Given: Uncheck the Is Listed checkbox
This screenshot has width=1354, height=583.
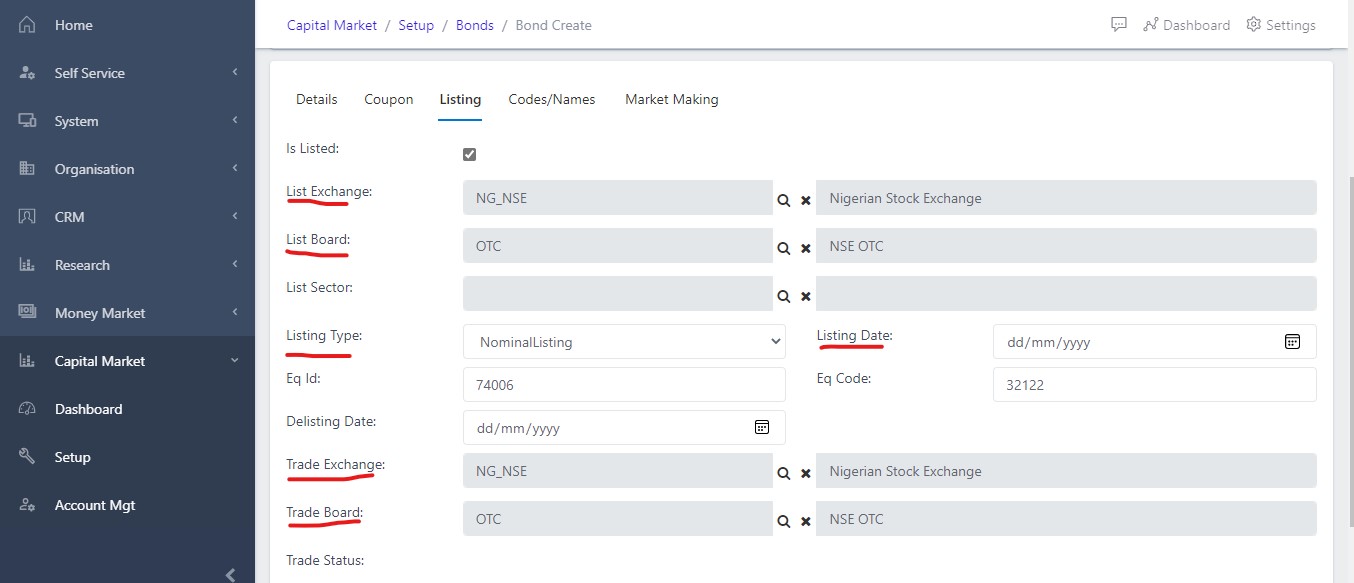Looking at the screenshot, I should coord(470,154).
